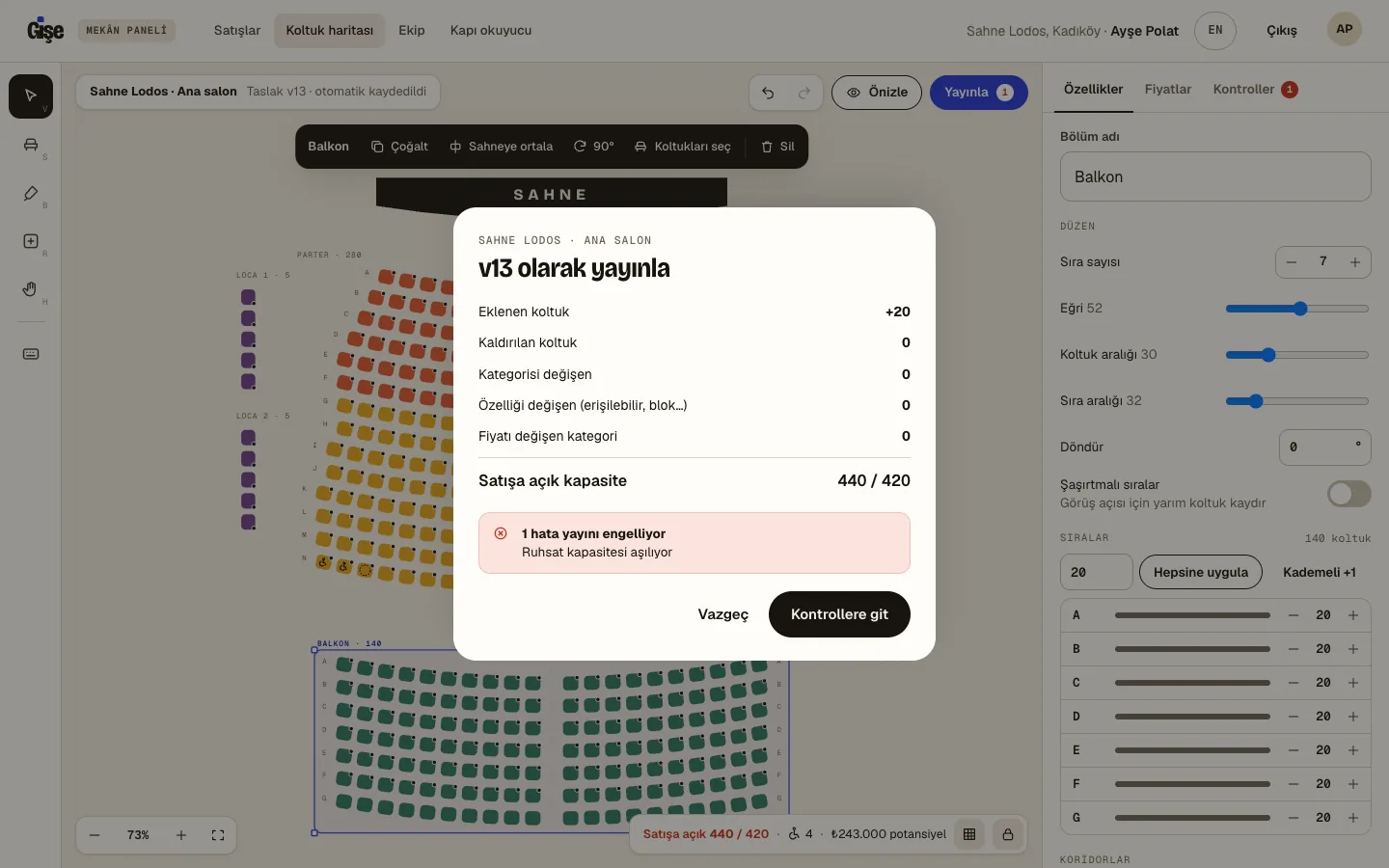Remove a seat from row D

click(1294, 717)
